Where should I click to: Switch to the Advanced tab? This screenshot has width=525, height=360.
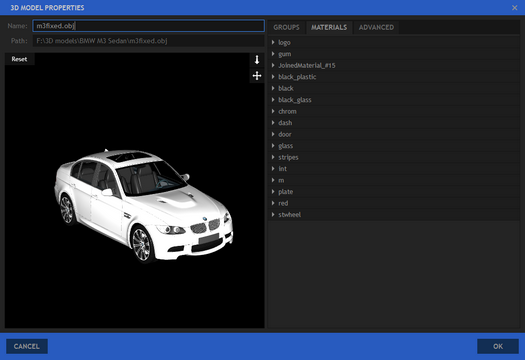click(376, 27)
